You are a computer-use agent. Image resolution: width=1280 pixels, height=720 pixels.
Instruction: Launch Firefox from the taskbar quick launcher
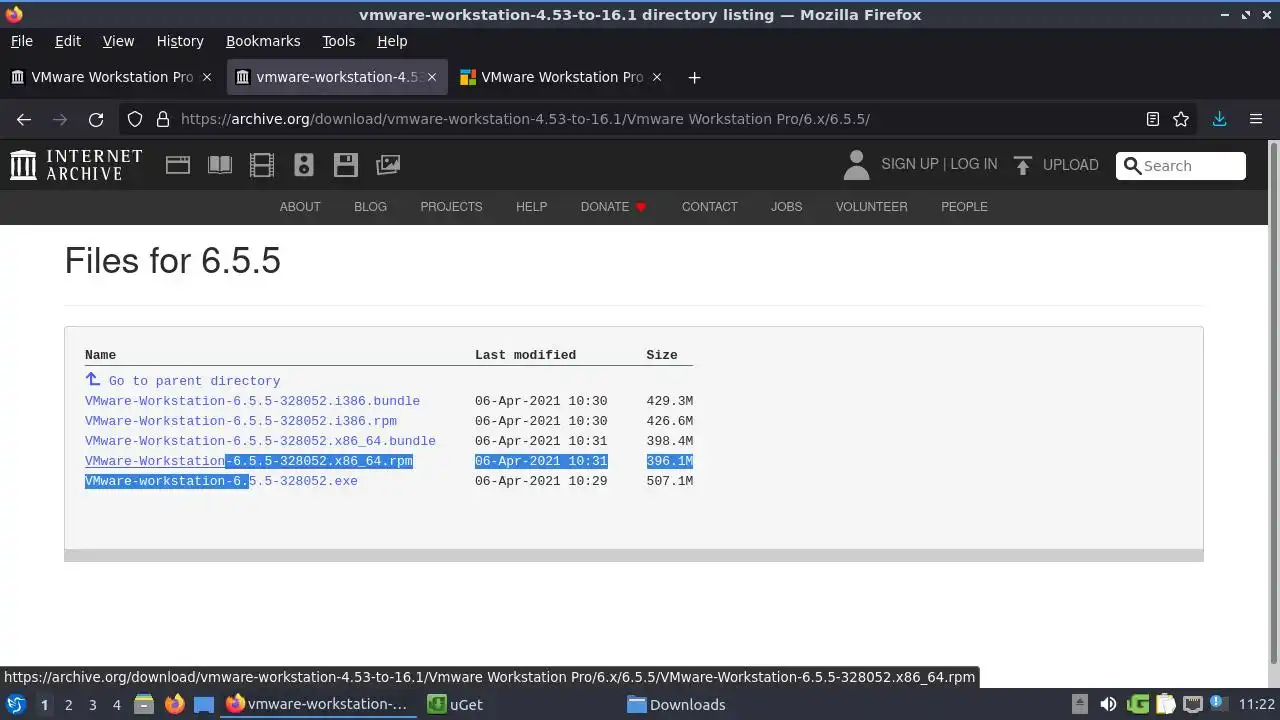(174, 704)
